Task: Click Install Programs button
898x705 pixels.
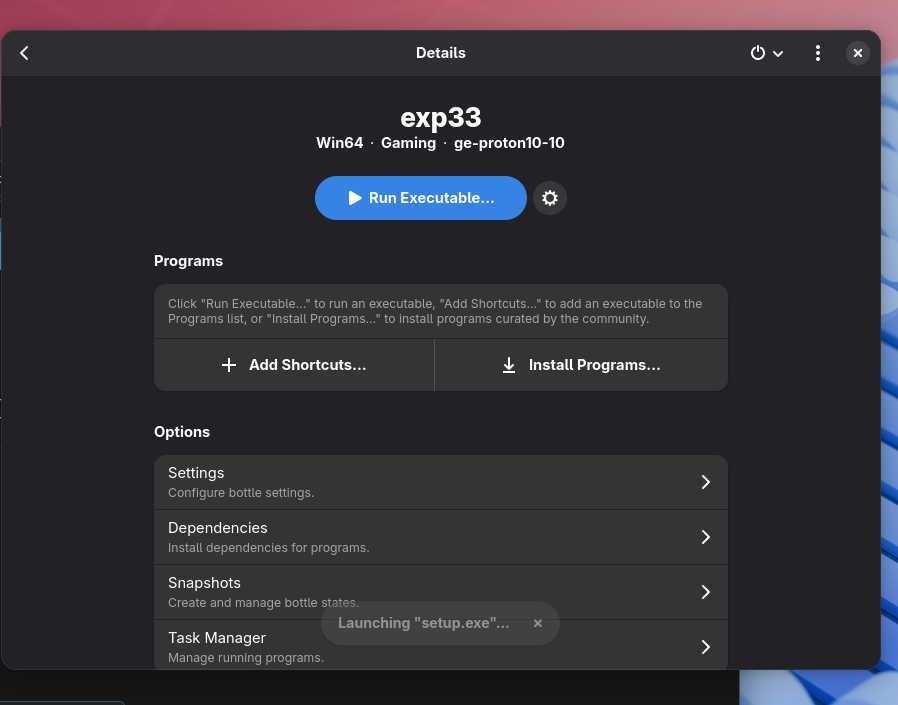Action: 581,365
